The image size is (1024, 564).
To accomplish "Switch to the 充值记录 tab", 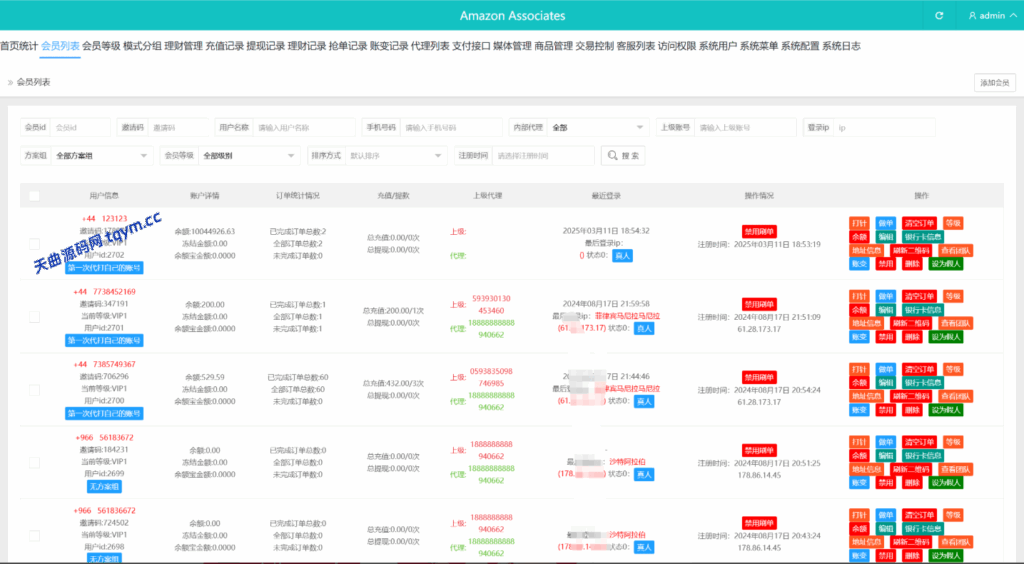I will coord(225,46).
